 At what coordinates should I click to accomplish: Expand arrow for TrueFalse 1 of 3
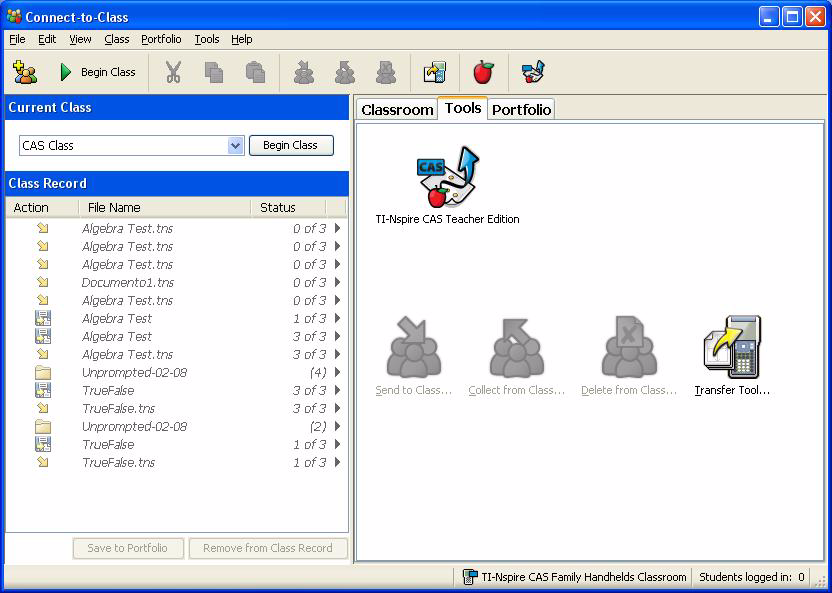337,444
